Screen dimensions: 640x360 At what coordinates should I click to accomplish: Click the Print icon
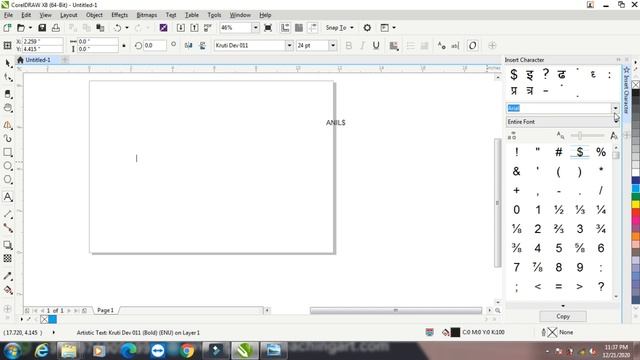point(56,28)
